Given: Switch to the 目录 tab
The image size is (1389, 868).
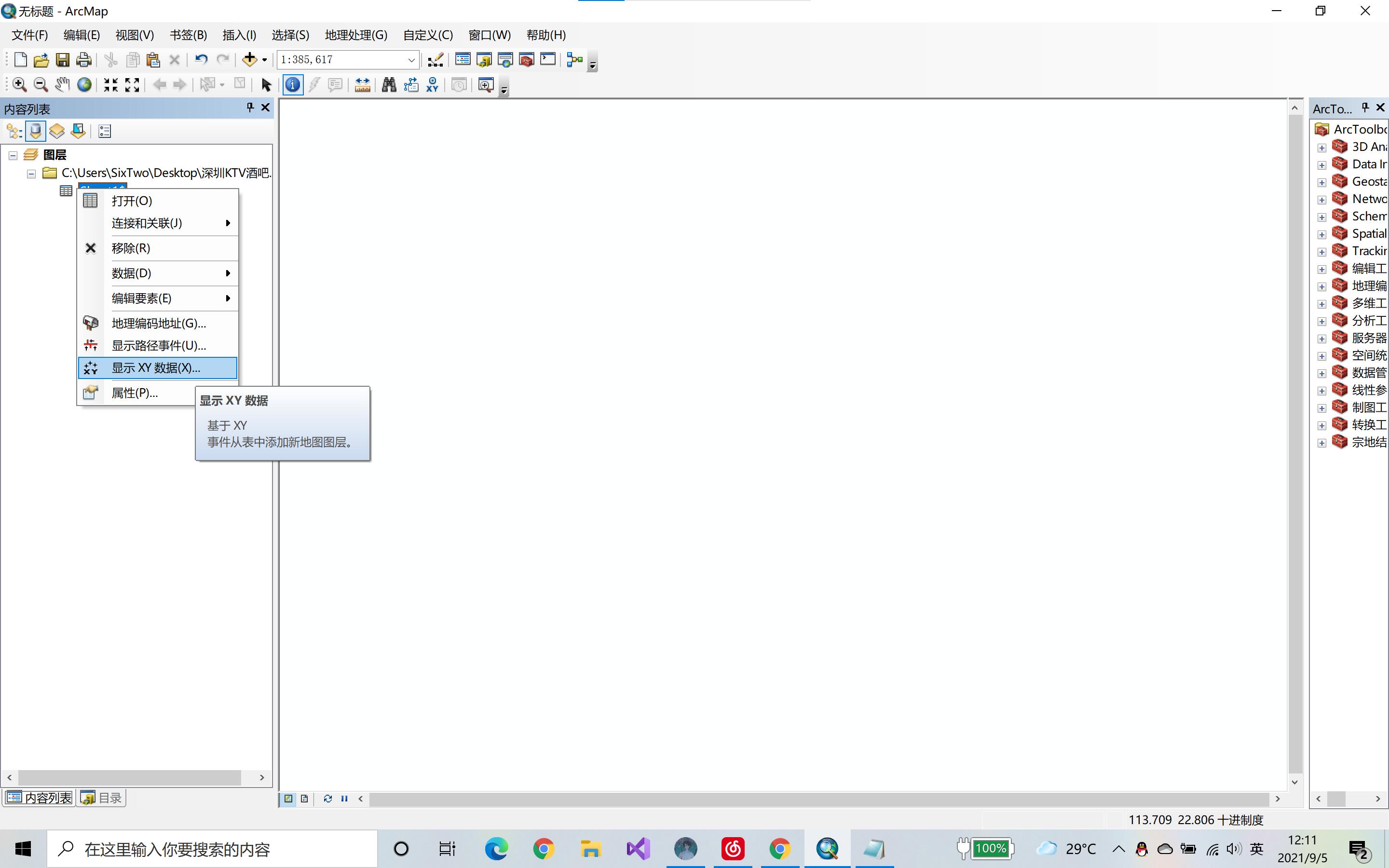Looking at the screenshot, I should 102,798.
